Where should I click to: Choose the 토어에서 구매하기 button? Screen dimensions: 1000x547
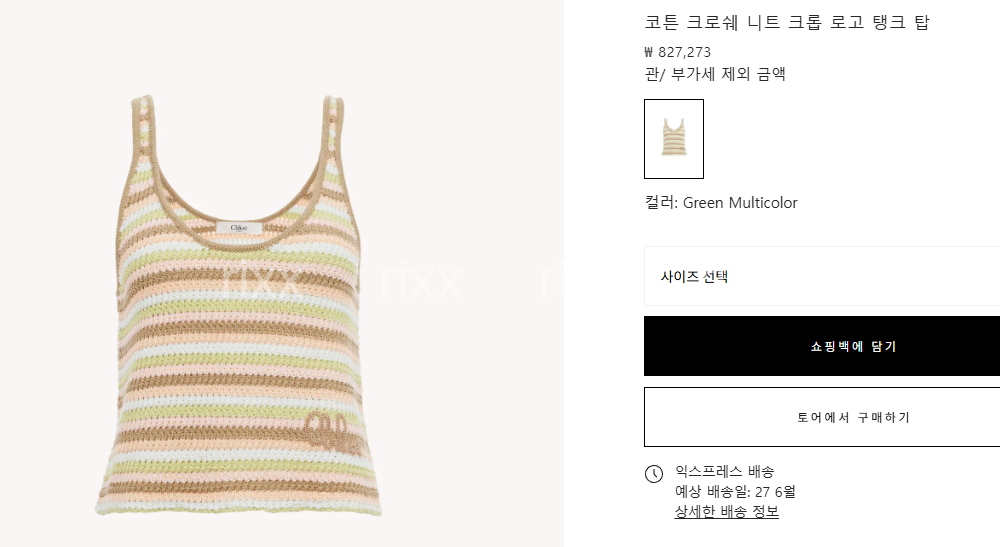pyautogui.click(x=822, y=417)
